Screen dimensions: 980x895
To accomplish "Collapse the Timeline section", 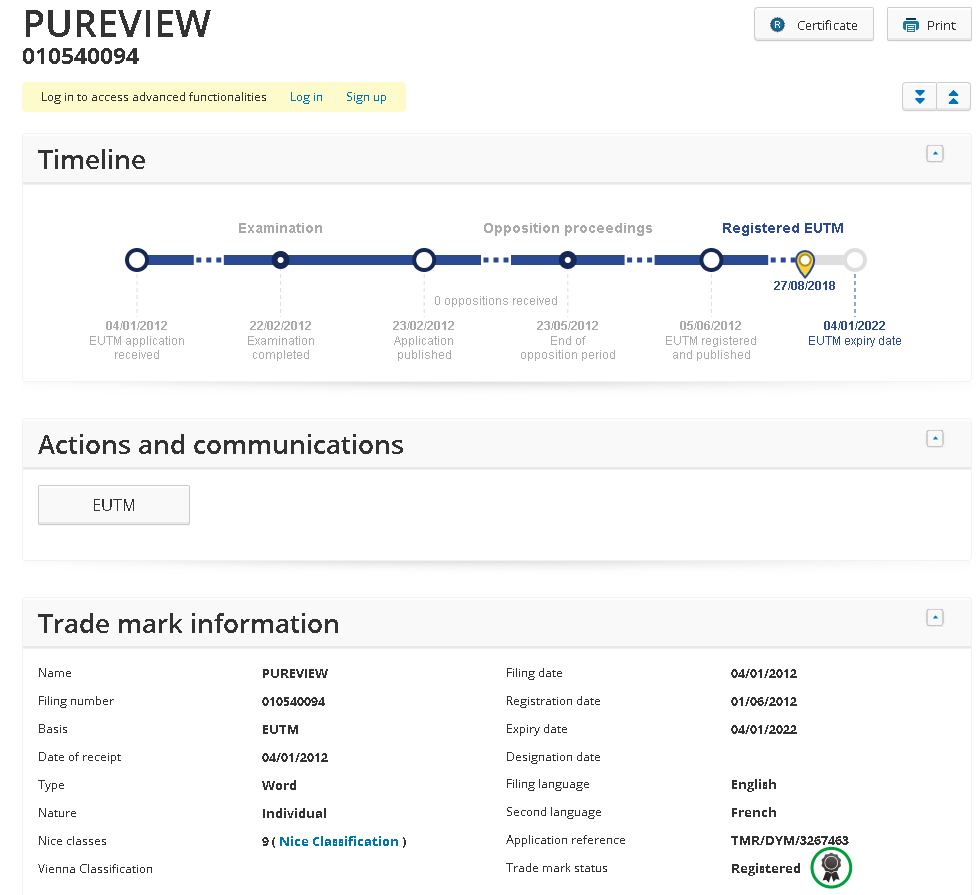I will tap(934, 154).
